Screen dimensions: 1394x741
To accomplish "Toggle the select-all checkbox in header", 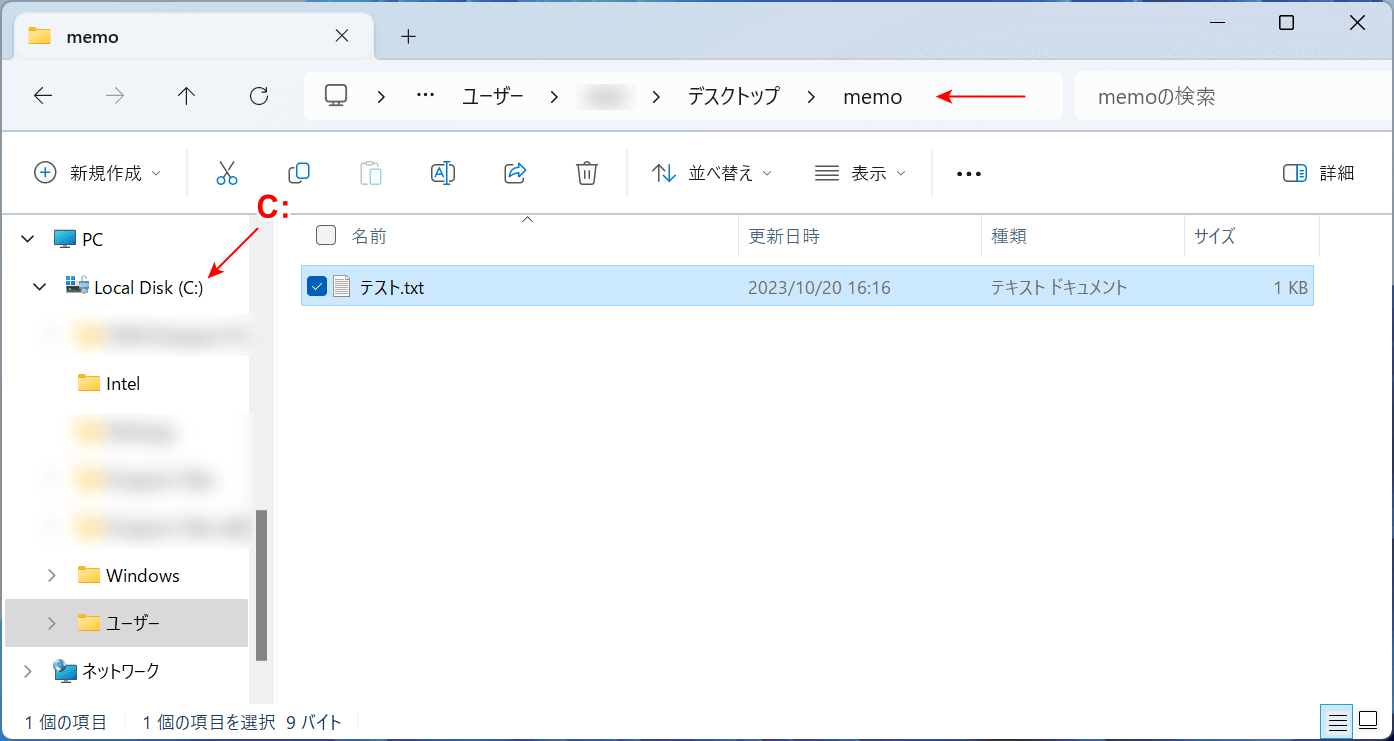I will click(x=325, y=236).
